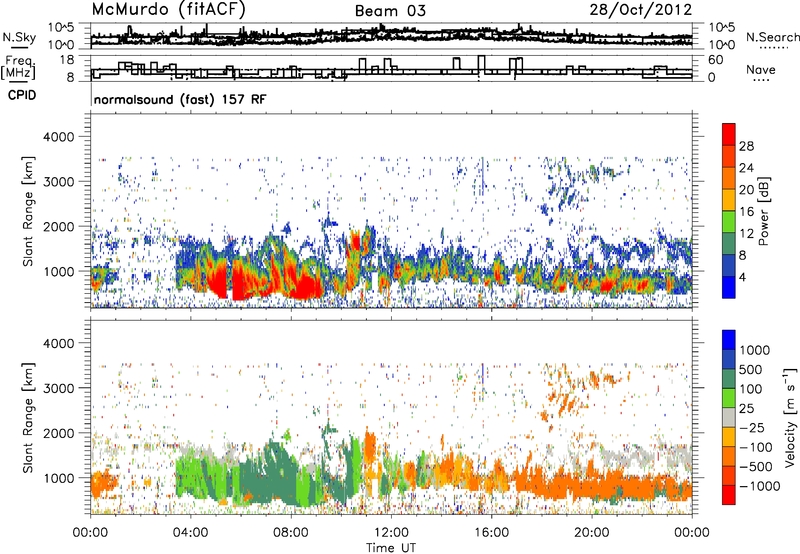Click the red top segment of power colorbar
Image resolution: width=800 pixels, height=554 pixels.
coord(729,135)
